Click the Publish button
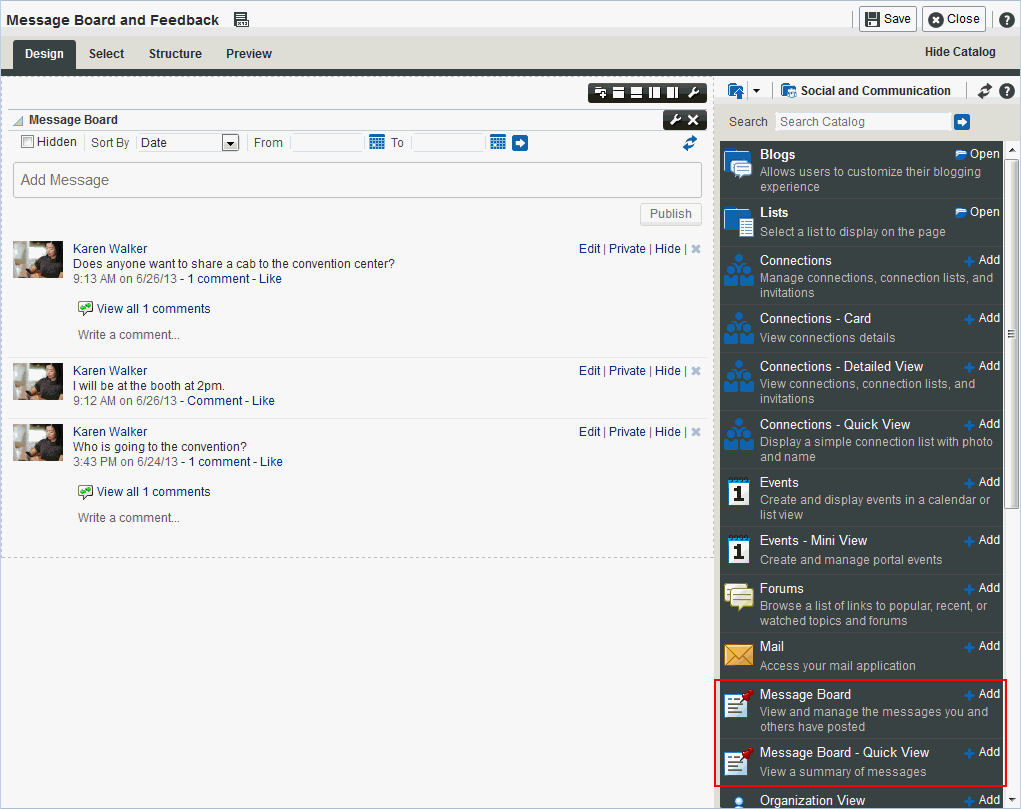 tap(671, 214)
